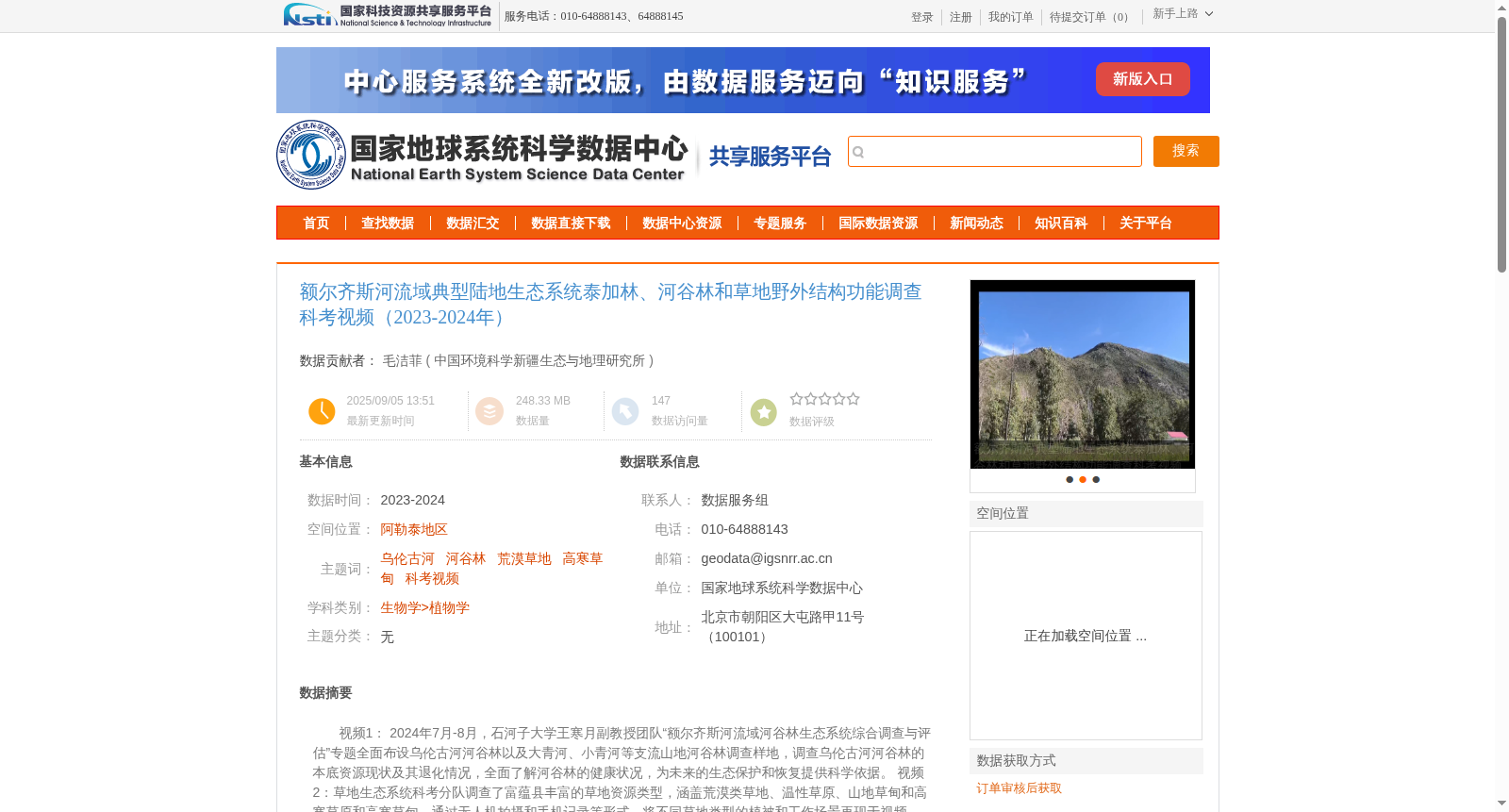Click the phone number 010-64888143 in contact info
The height and width of the screenshot is (812, 1509).
point(744,529)
